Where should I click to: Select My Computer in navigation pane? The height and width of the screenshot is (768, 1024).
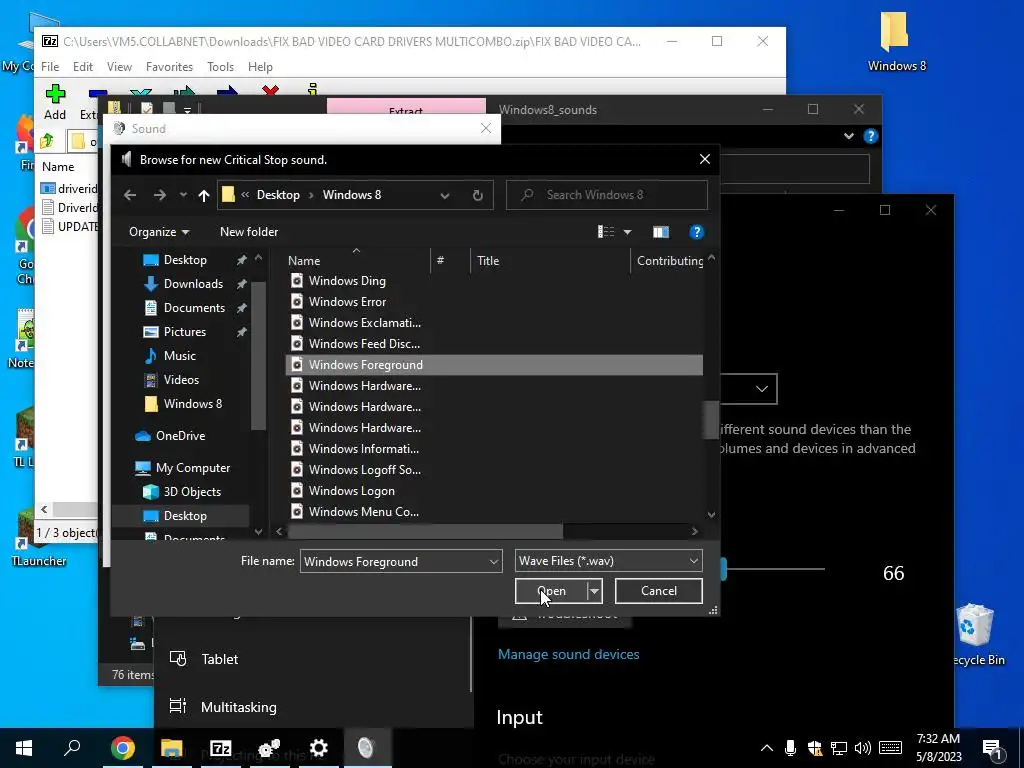click(193, 468)
